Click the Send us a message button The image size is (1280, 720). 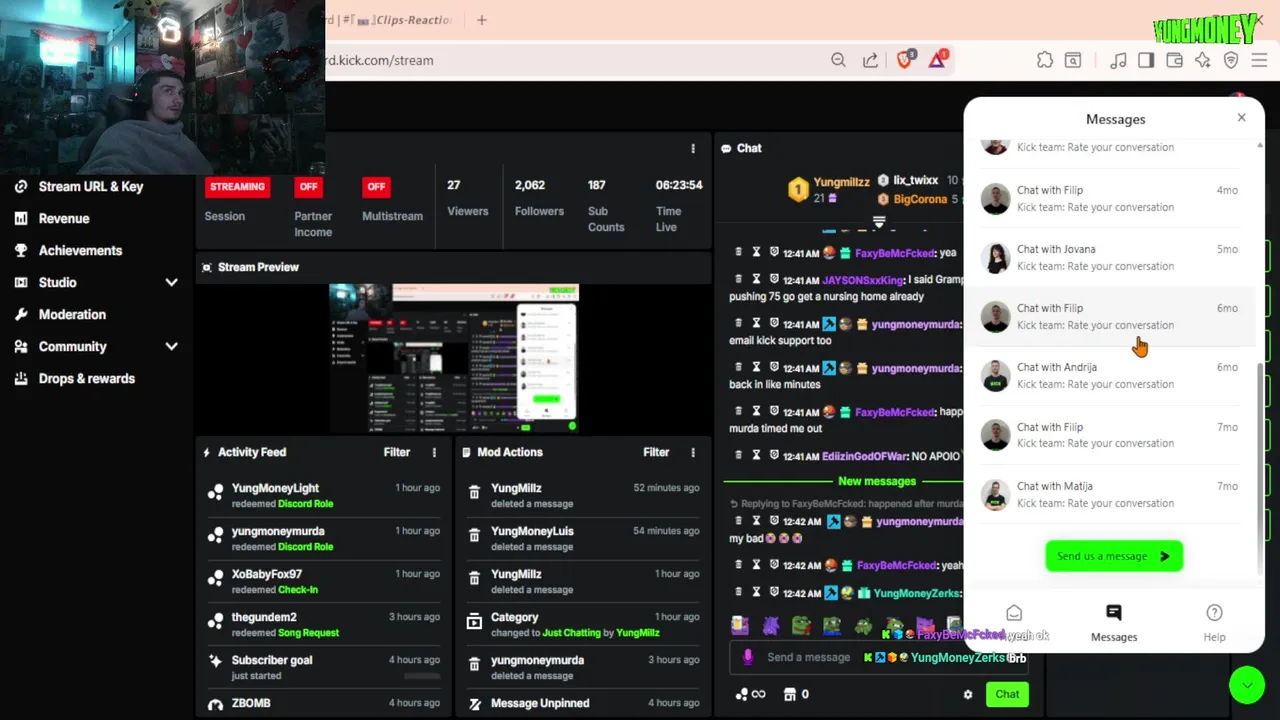pyautogui.click(x=1114, y=556)
